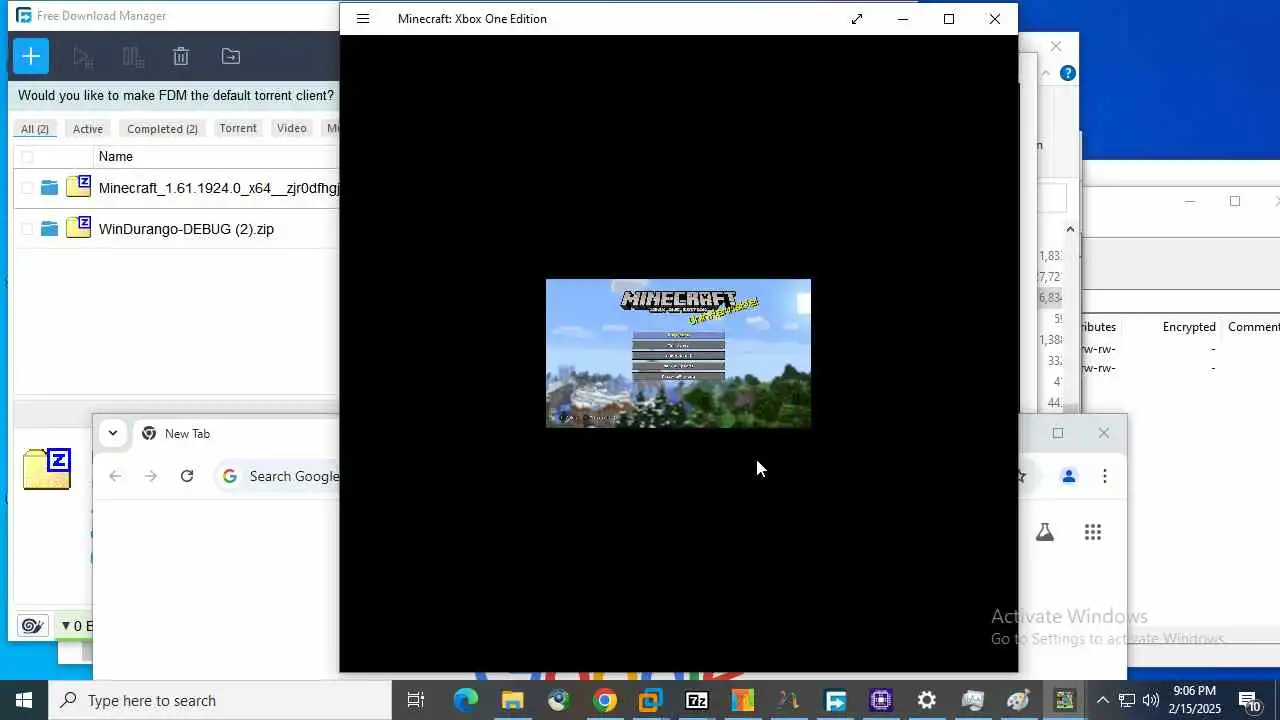The image size is (1280, 720).
Task: Tick the select-all checkbox in FDM header
Action: click(27, 157)
